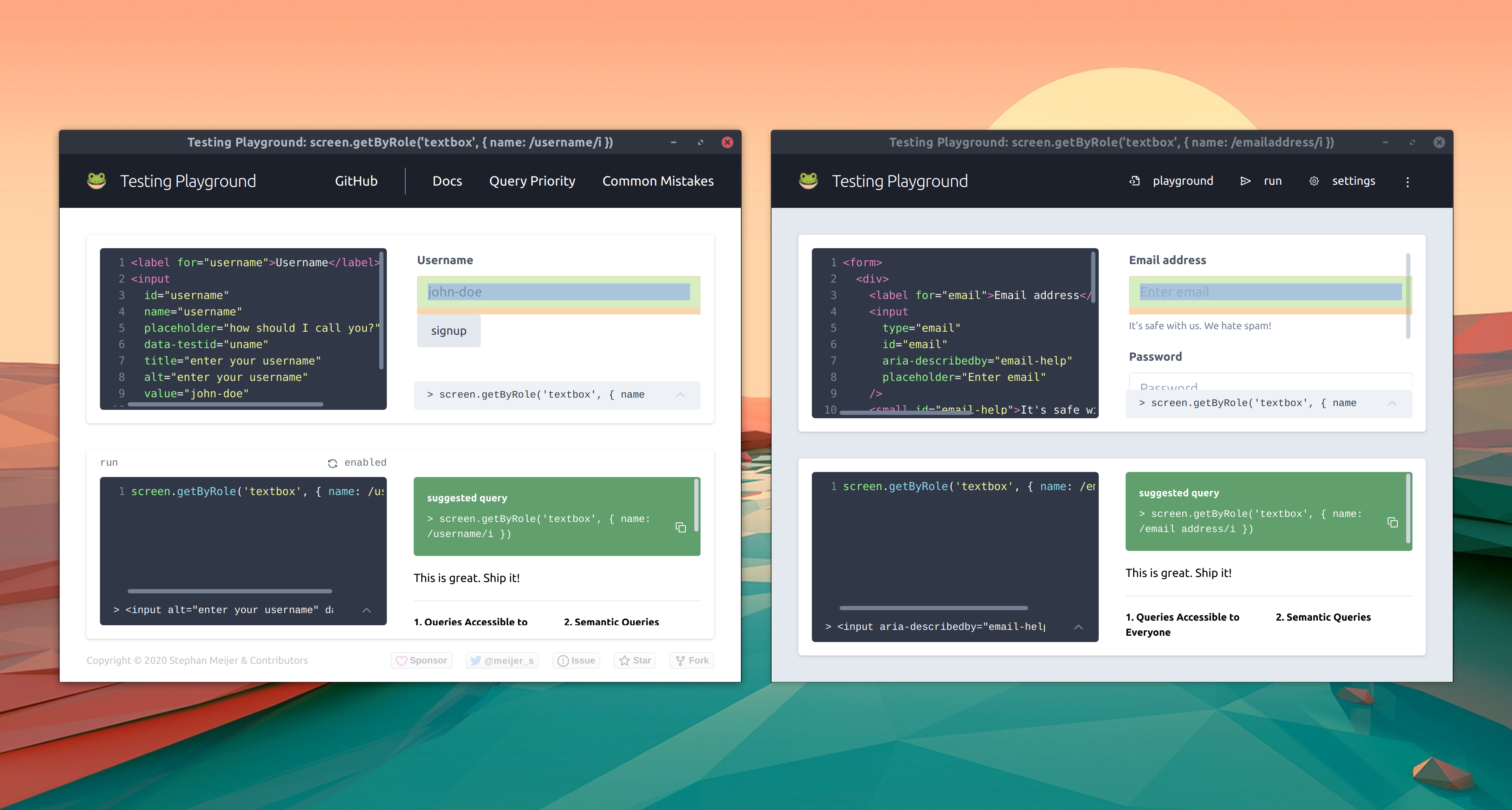The height and width of the screenshot is (810, 1512).
Task: Click the "run" label above left query editor
Action: tap(109, 462)
